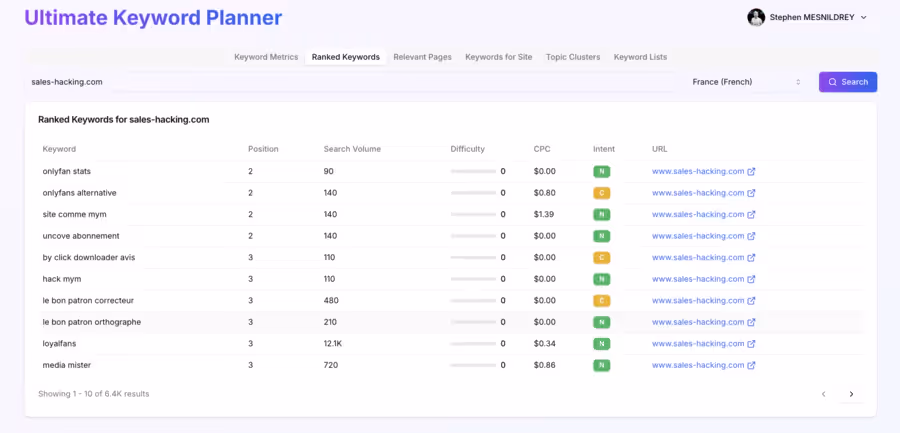Click the $0.86 CPC value
Image resolution: width=900 pixels, height=433 pixels.
(x=545, y=365)
